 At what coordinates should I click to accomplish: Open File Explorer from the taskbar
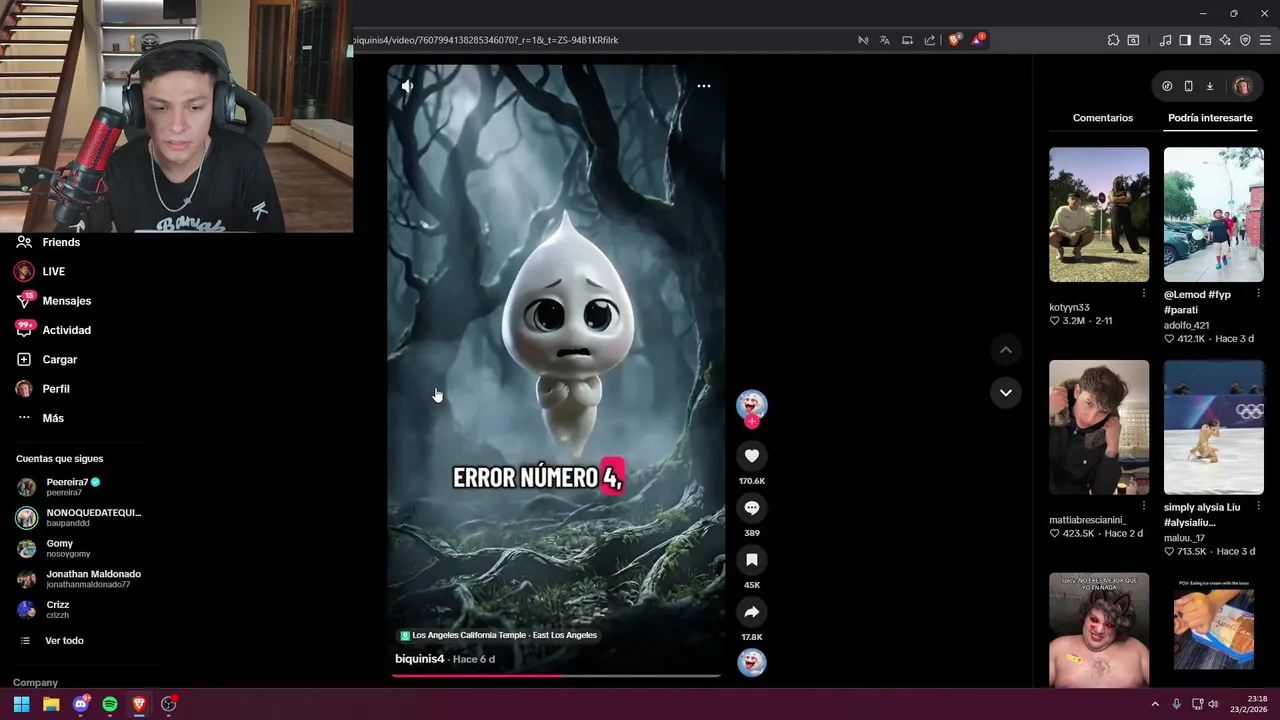pos(51,704)
